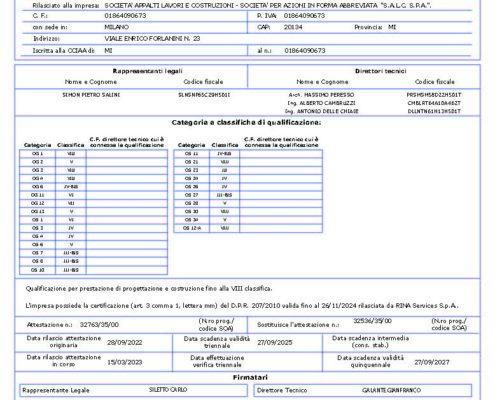Click the OS 12-A category cell

(191, 228)
